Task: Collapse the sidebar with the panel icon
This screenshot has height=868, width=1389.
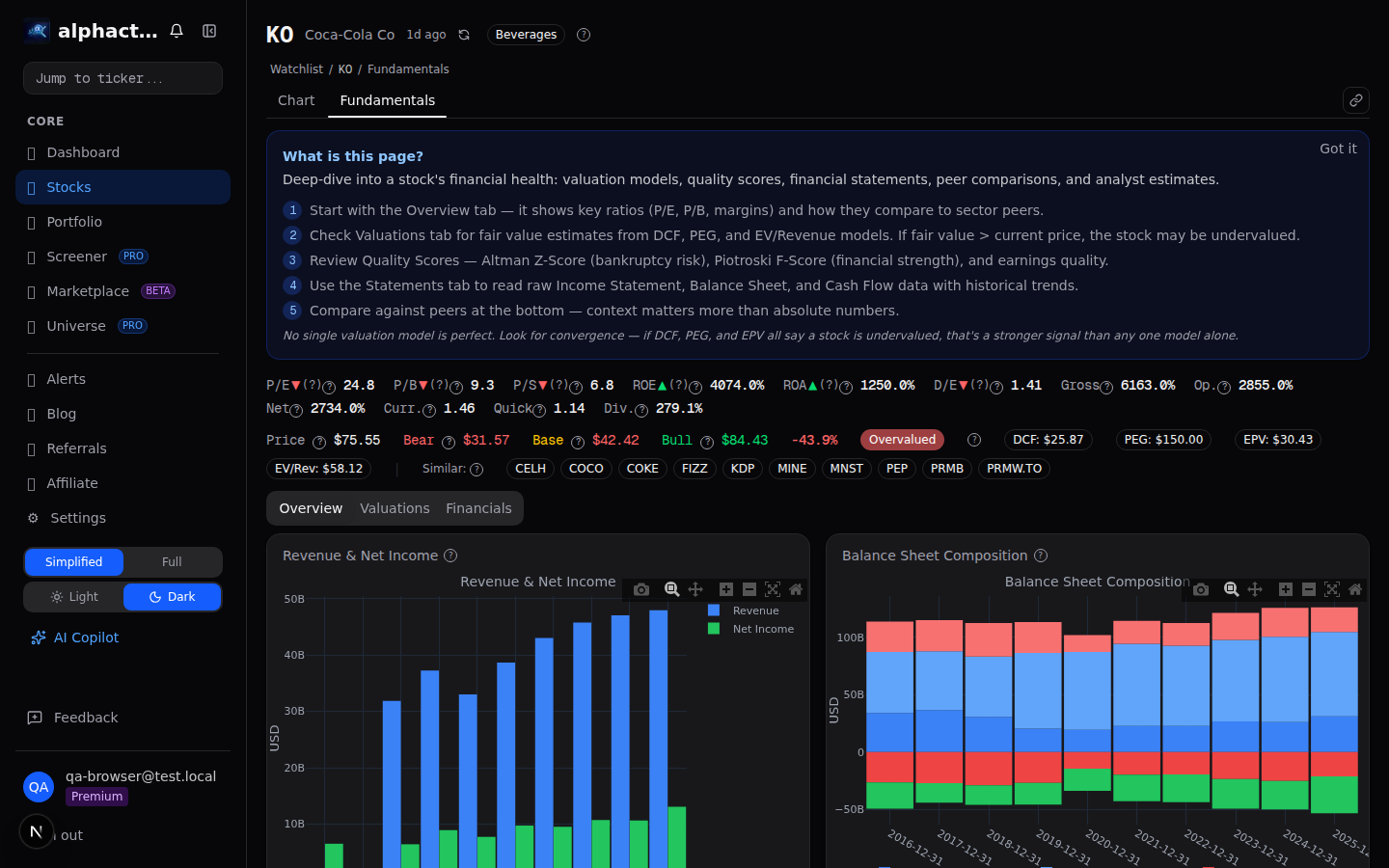Action: [208, 30]
